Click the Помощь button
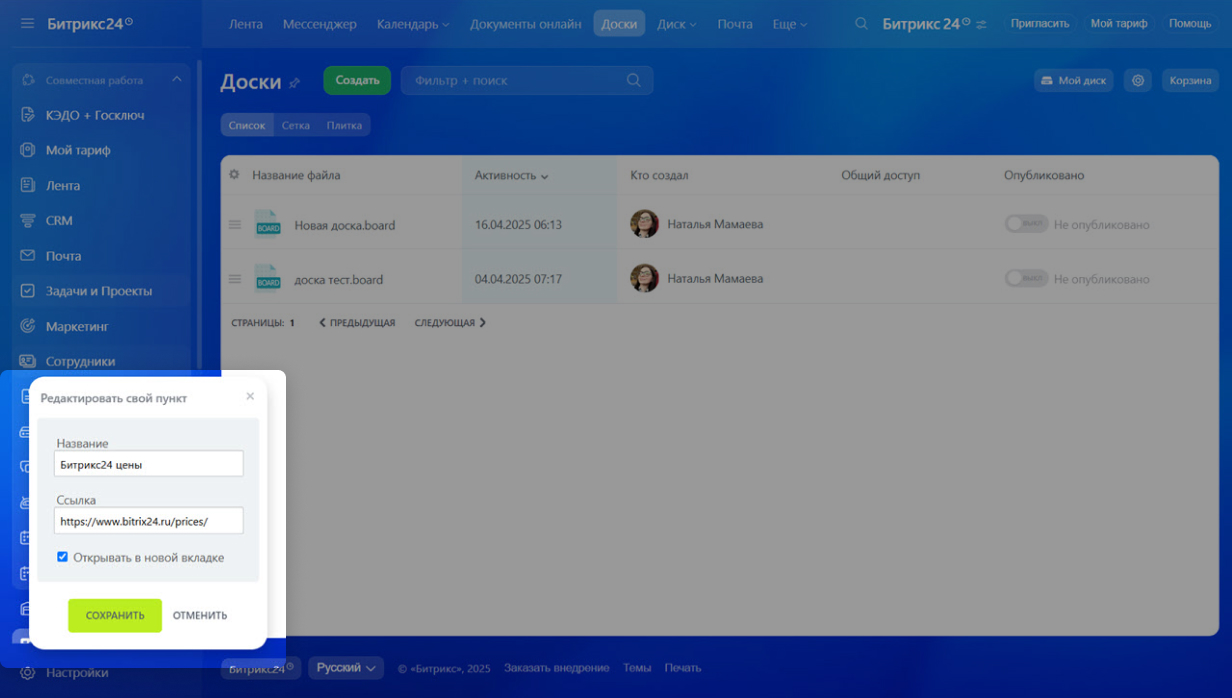 pos(1190,23)
